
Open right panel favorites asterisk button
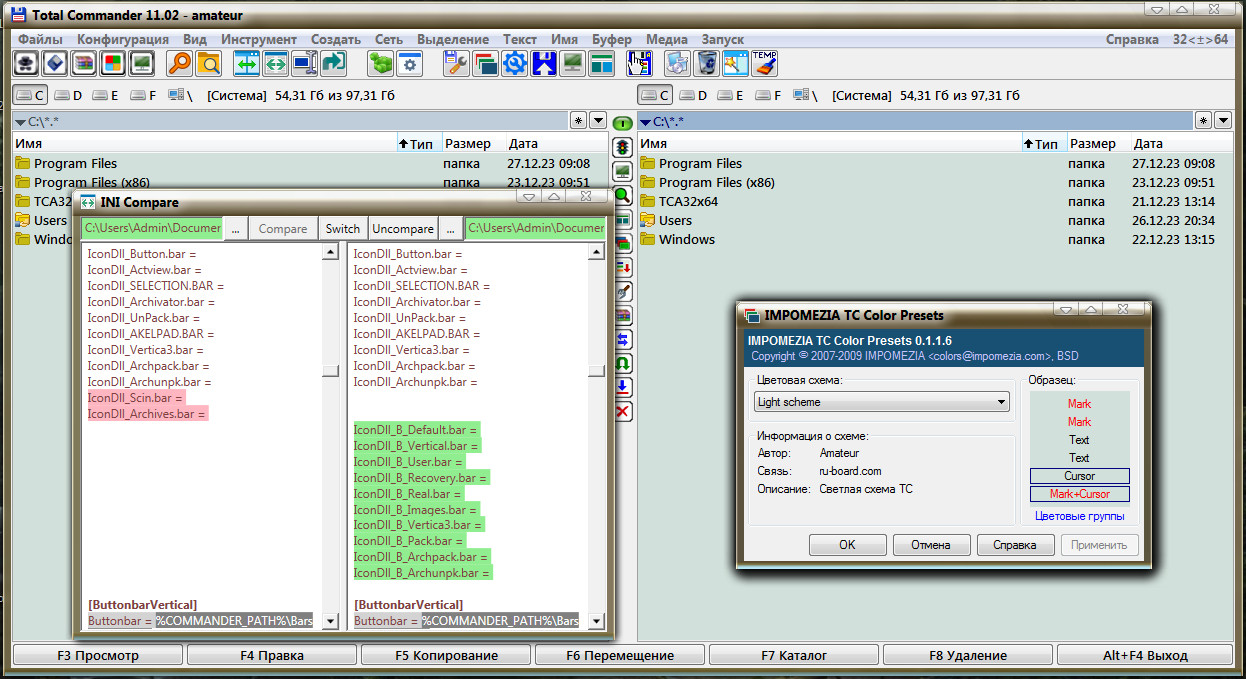pos(1203,120)
